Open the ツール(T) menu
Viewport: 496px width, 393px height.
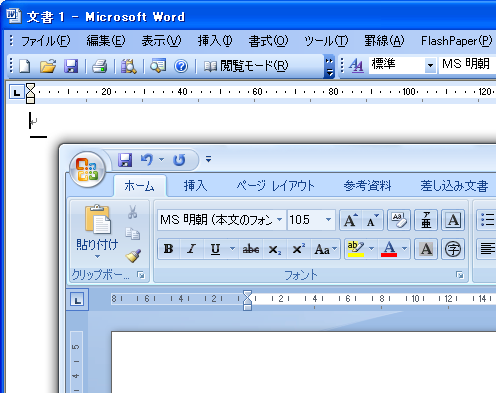pos(326,41)
